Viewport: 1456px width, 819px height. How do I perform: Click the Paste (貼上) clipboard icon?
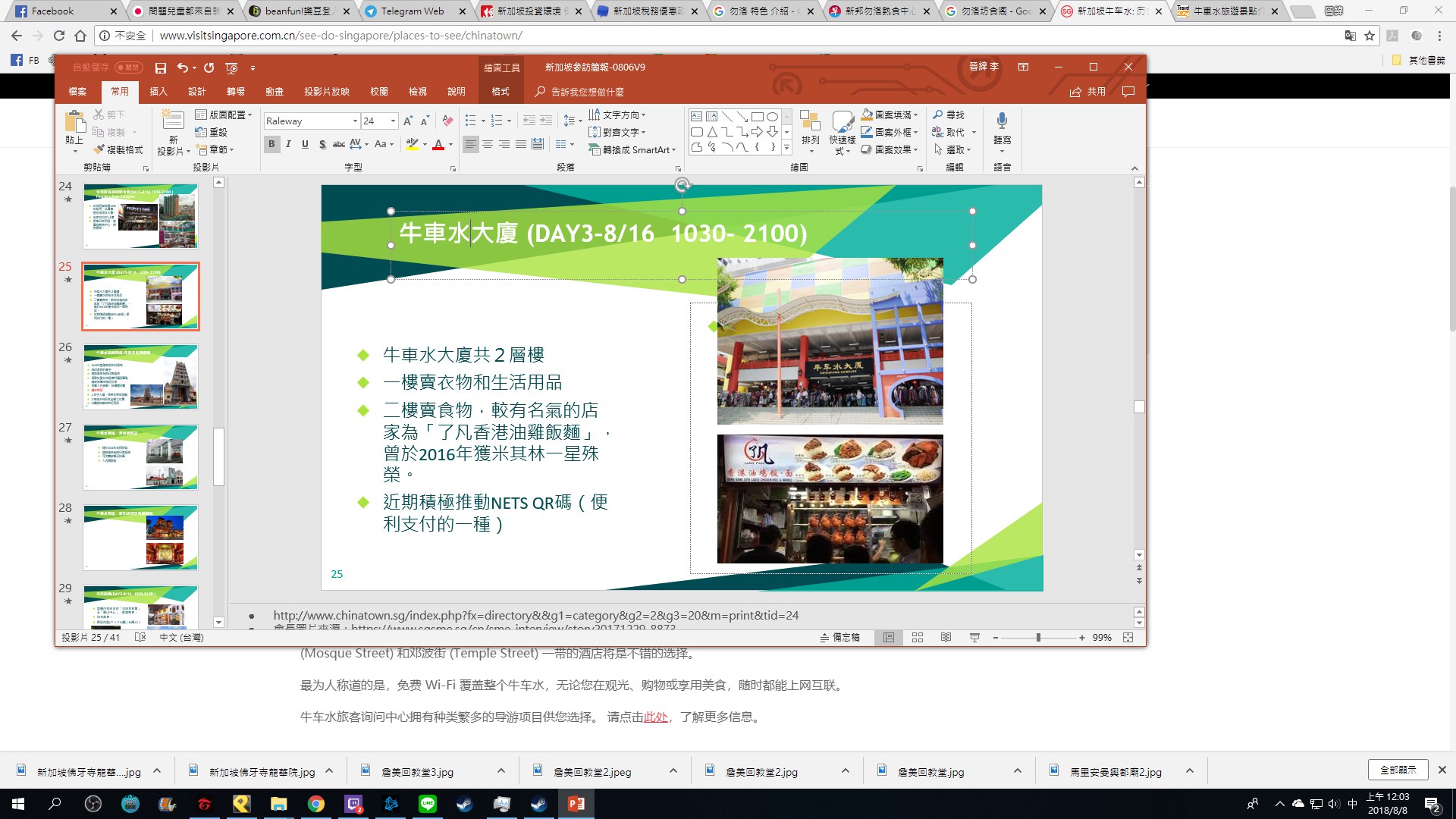[x=74, y=121]
